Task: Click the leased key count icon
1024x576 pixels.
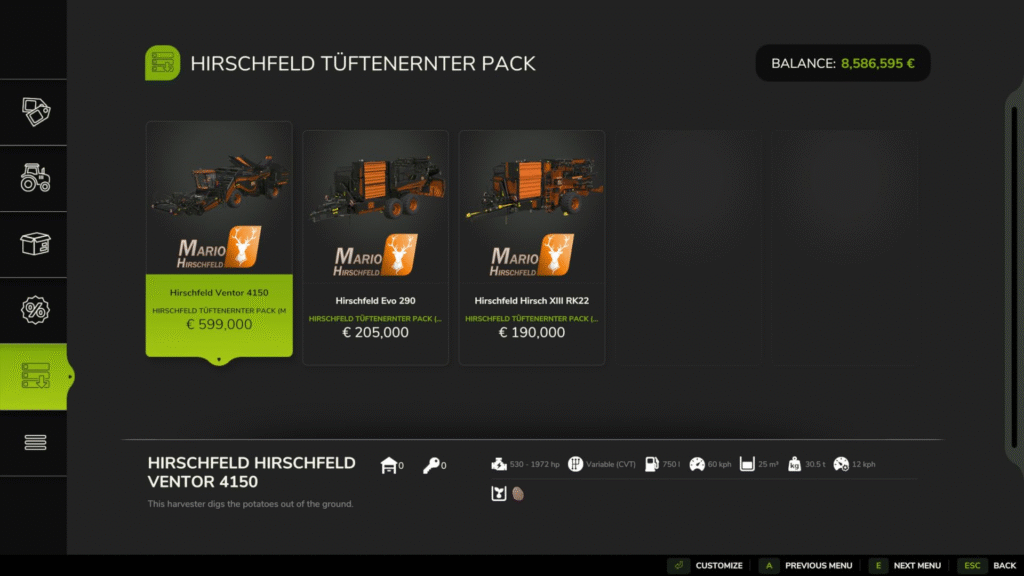Action: click(431, 465)
